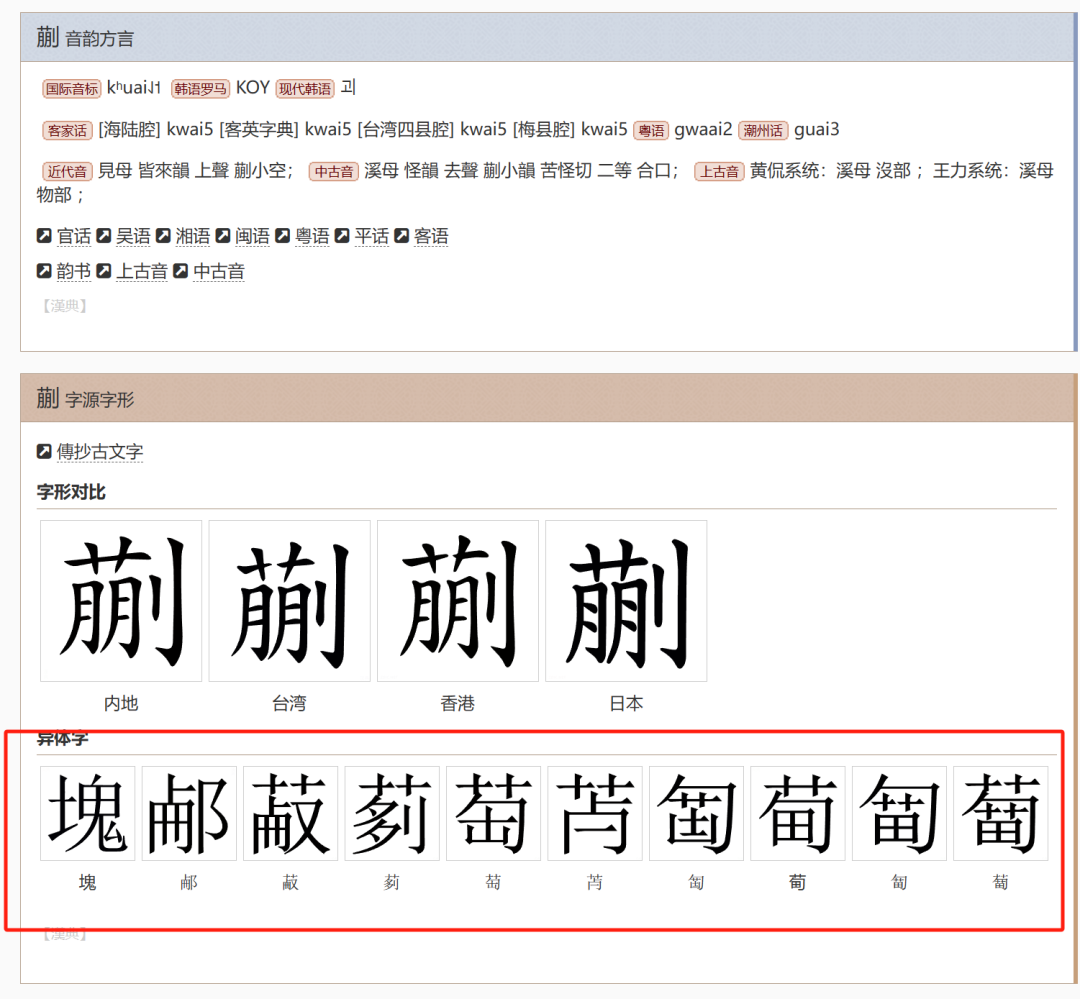Open the fifth variant character thumbnail

[493, 813]
